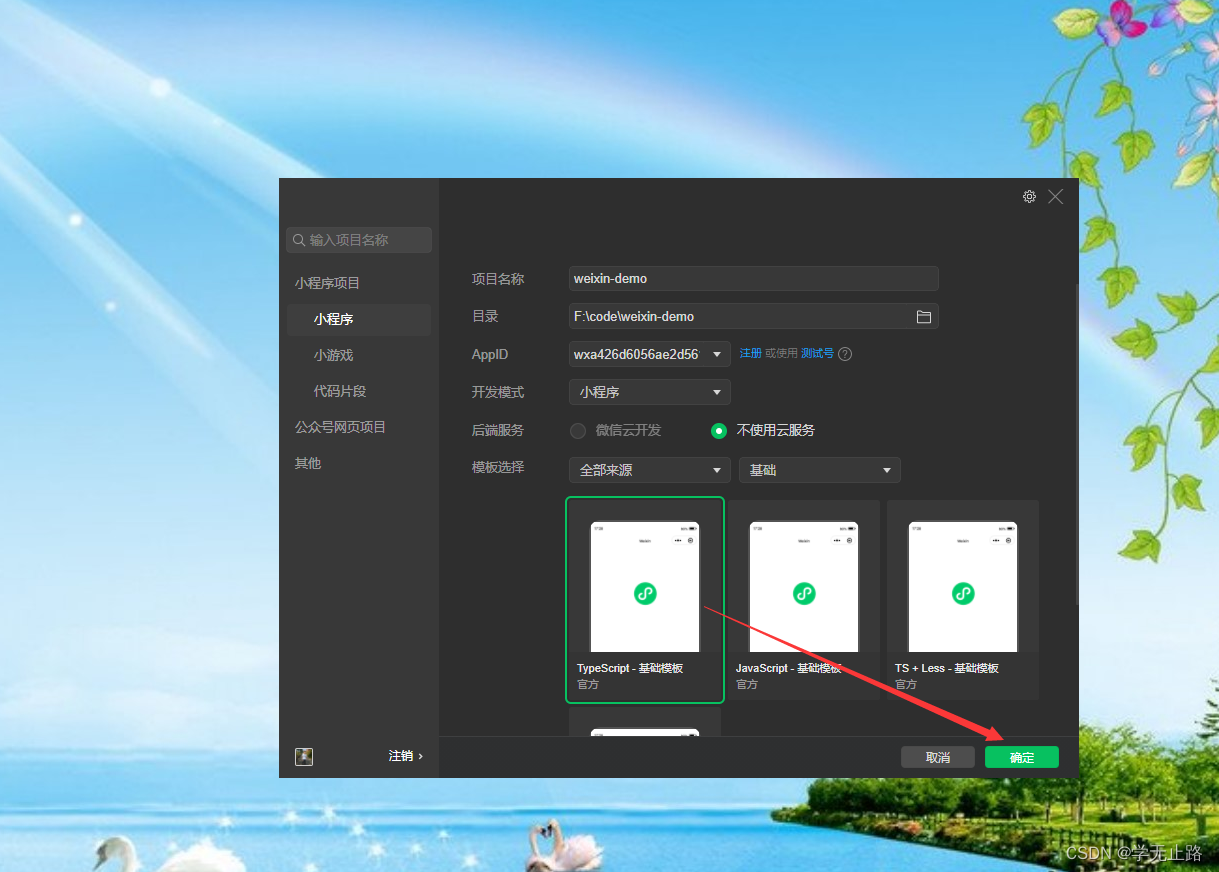Open the 开发模式 dropdown
Image resolution: width=1219 pixels, height=872 pixels.
[649, 392]
